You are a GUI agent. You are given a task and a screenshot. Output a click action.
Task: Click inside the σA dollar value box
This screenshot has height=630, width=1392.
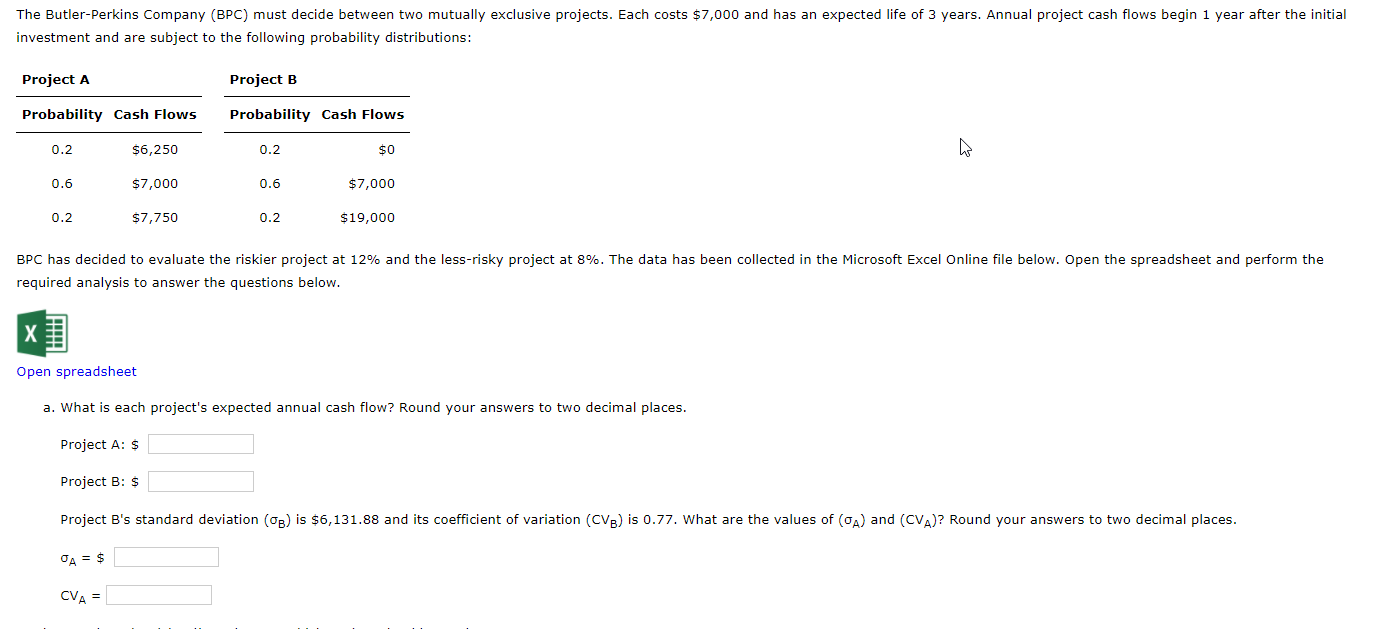[166, 557]
